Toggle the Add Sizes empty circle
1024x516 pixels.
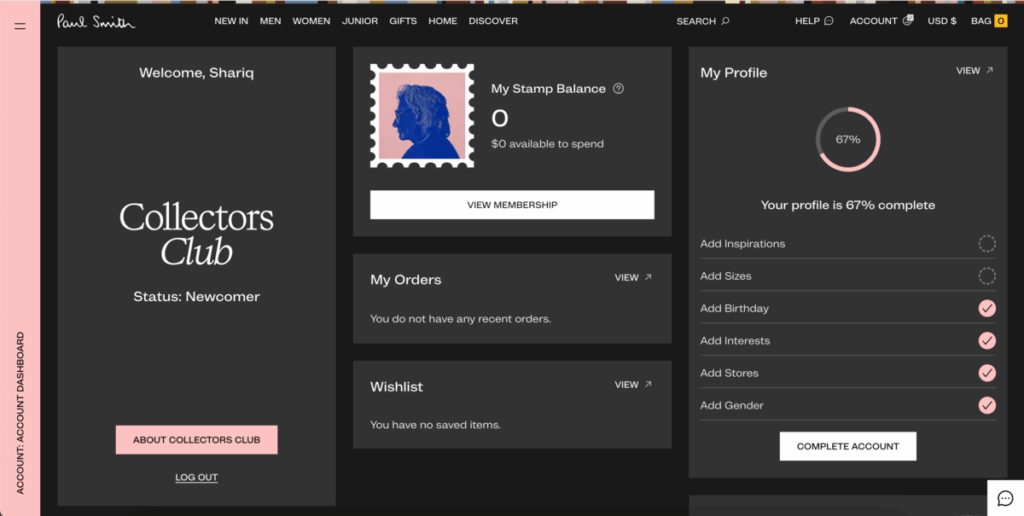[x=987, y=276]
